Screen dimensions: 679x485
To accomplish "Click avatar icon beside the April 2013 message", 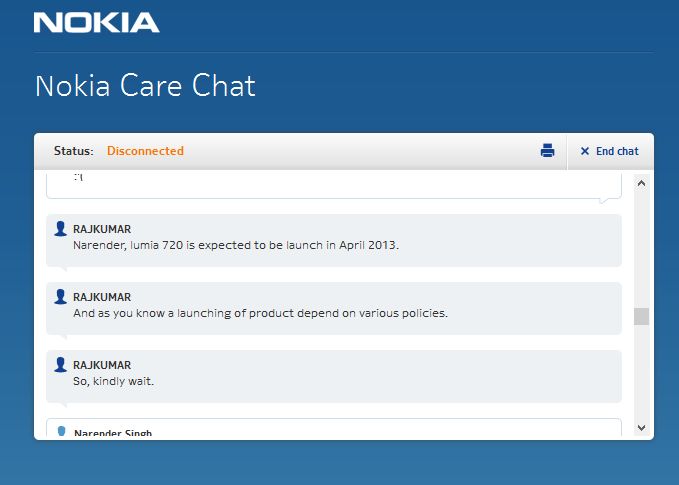I will pos(61,229).
